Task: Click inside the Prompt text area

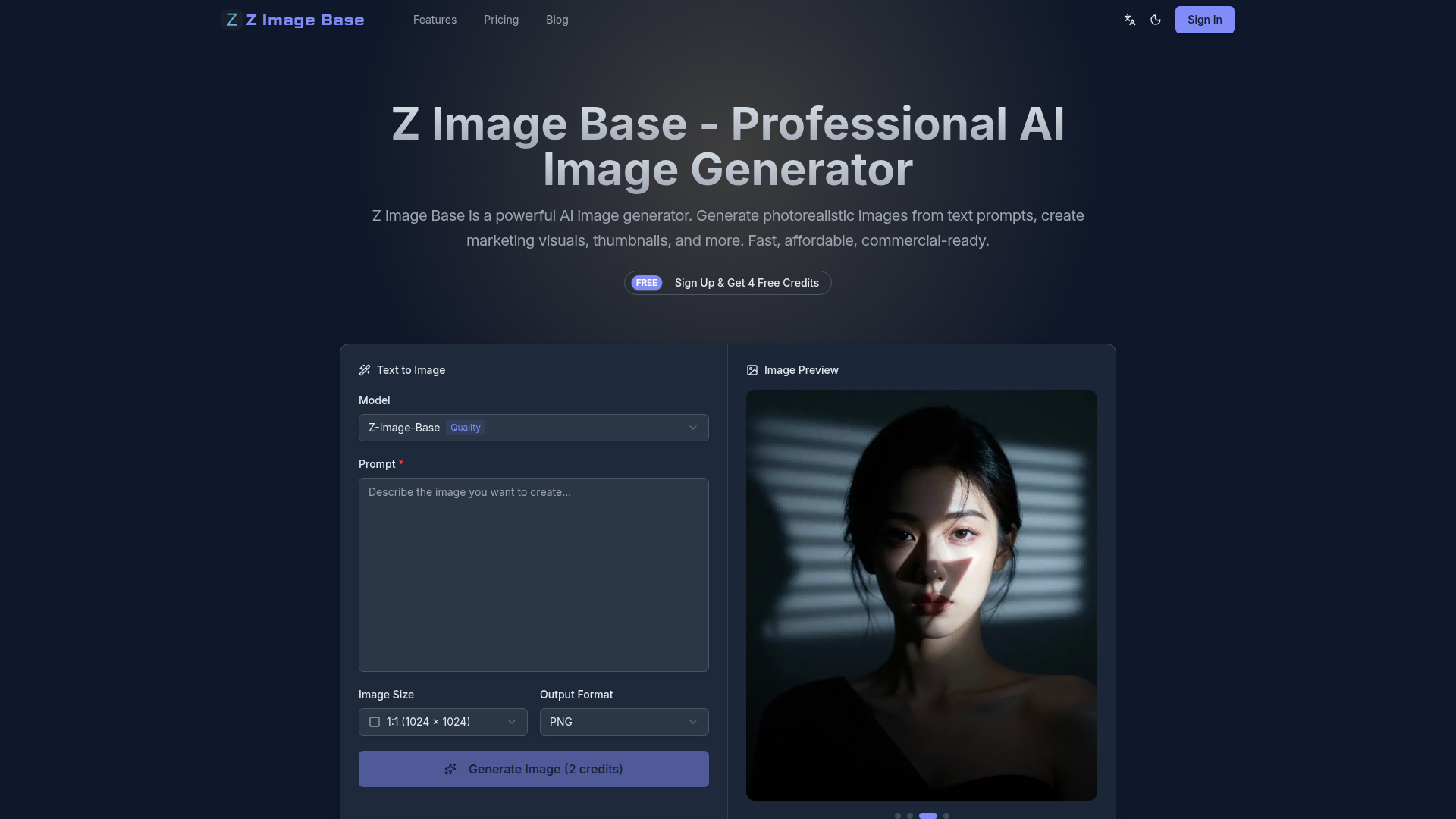Action: pos(533,575)
